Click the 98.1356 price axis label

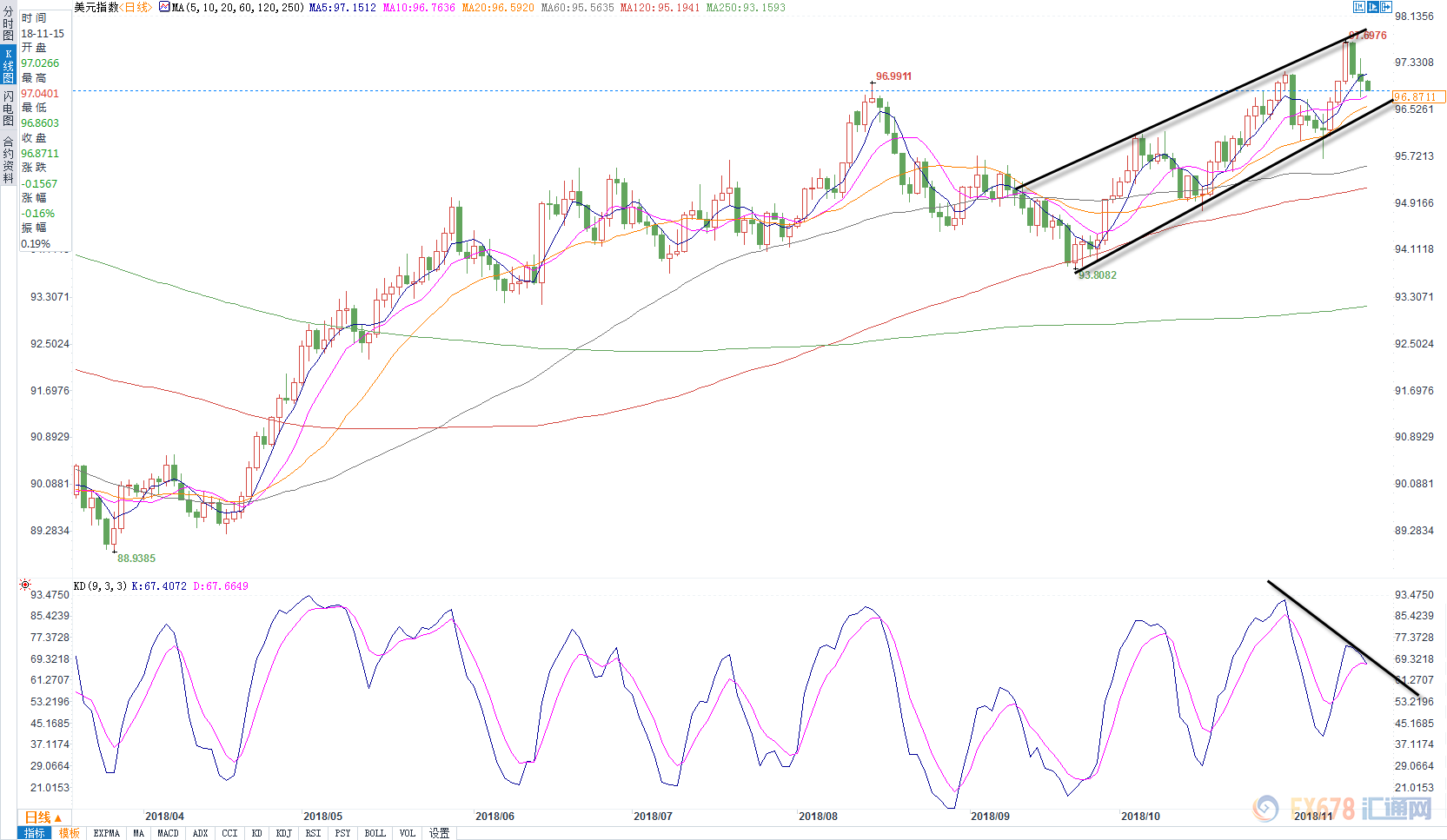[x=1414, y=17]
